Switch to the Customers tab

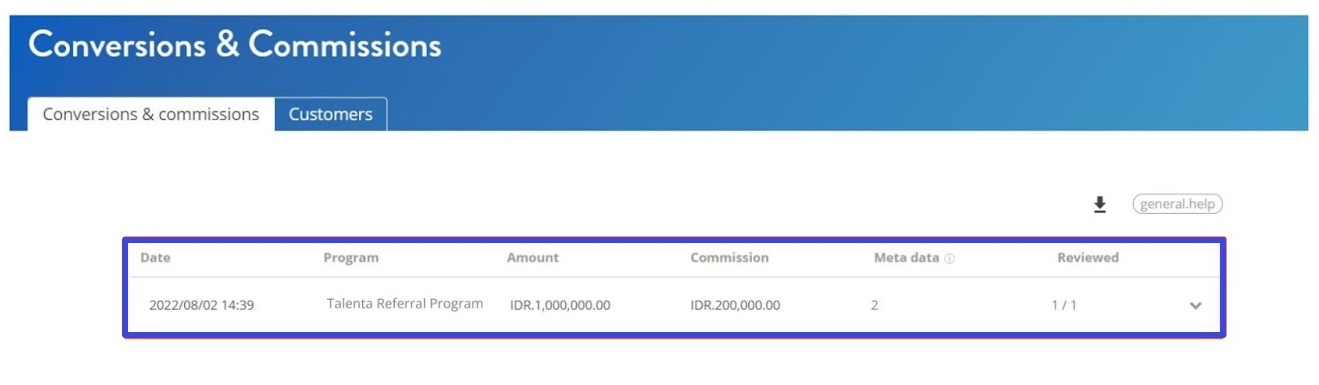[x=330, y=114]
